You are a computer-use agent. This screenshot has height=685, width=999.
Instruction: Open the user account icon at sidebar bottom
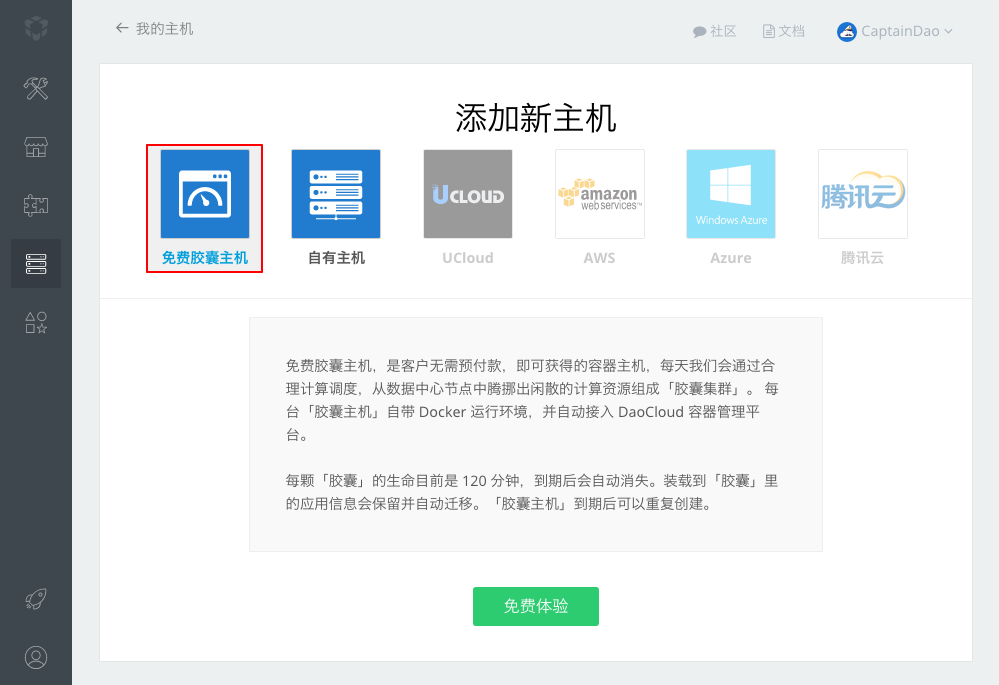point(36,657)
